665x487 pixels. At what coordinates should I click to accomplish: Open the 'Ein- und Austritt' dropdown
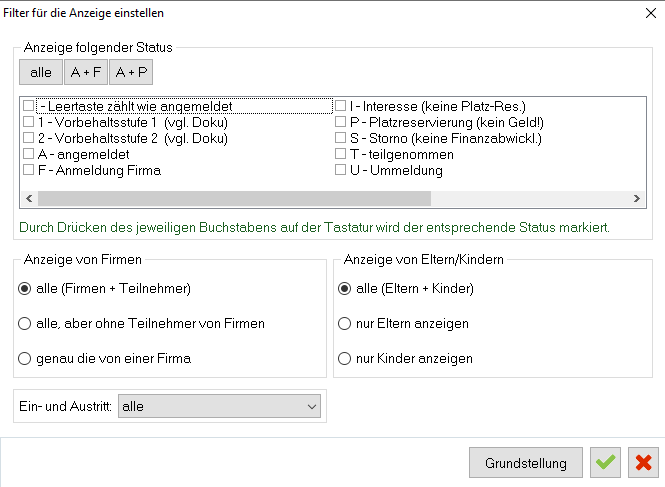219,406
